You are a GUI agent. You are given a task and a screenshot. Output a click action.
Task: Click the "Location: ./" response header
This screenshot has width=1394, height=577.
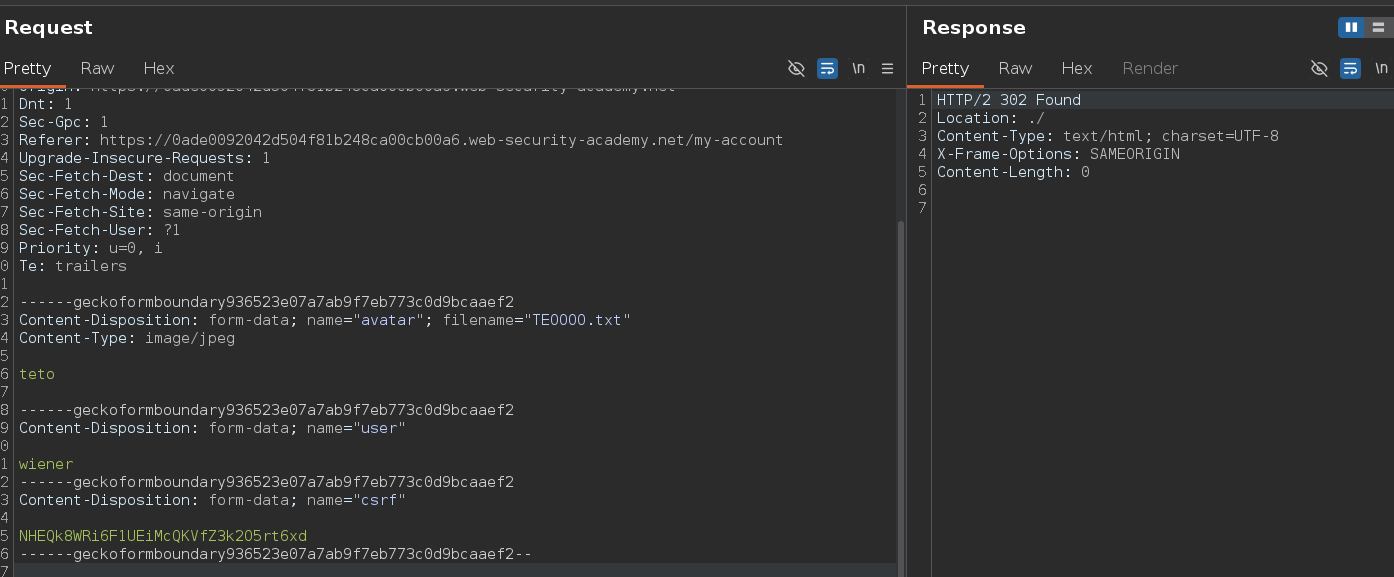991,118
